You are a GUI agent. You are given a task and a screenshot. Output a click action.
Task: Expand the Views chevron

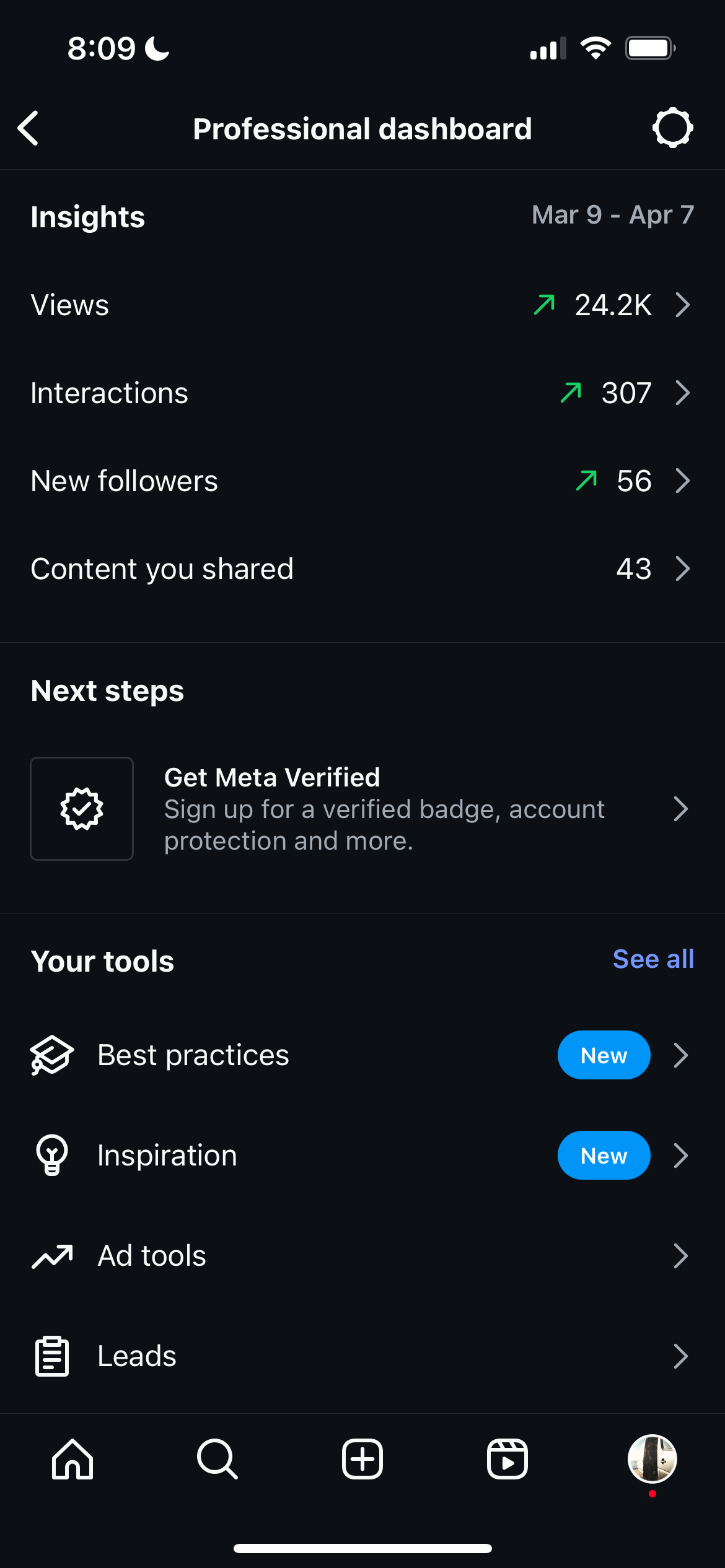click(x=682, y=305)
